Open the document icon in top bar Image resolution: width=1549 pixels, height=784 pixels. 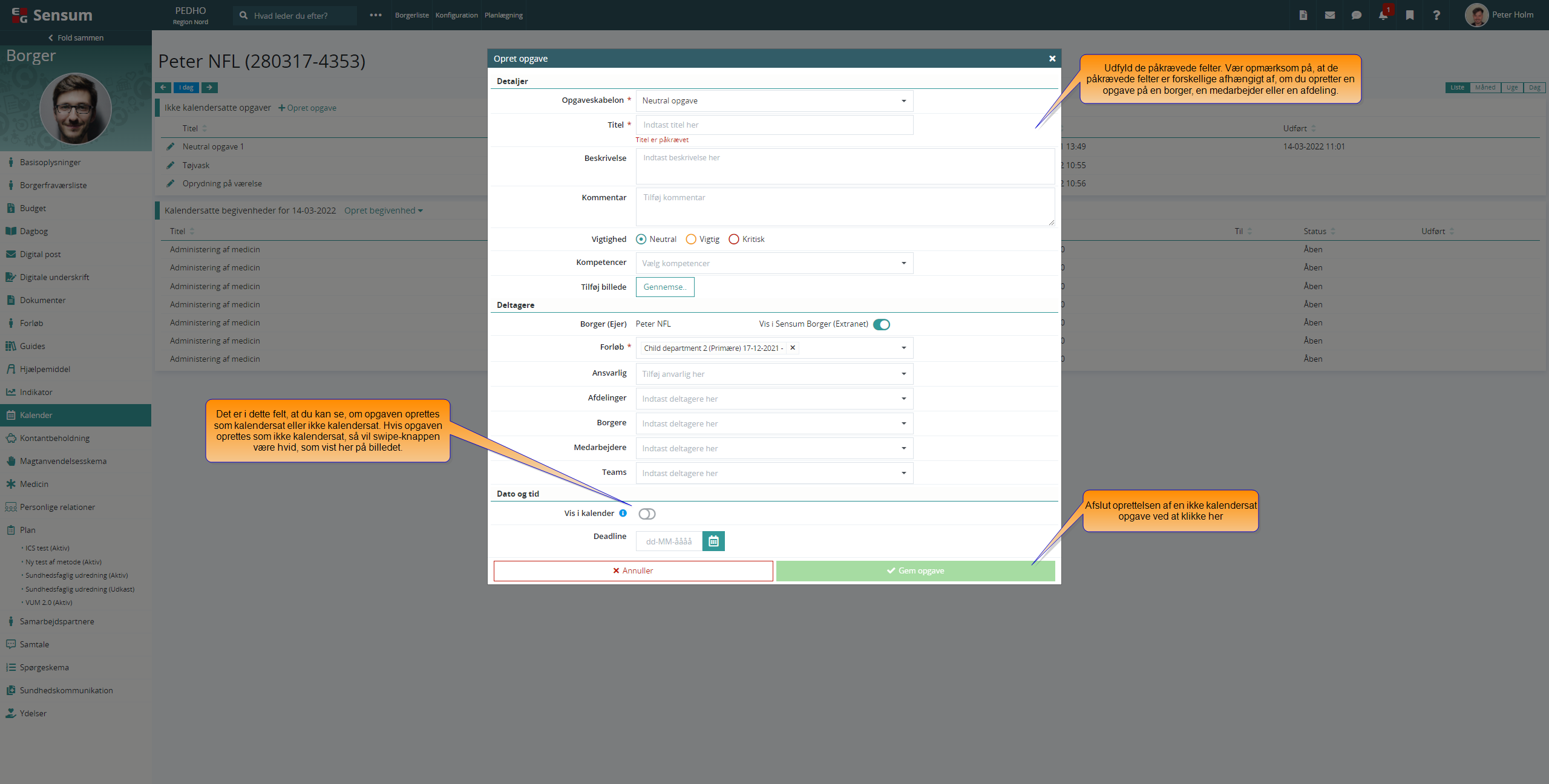click(x=1303, y=15)
